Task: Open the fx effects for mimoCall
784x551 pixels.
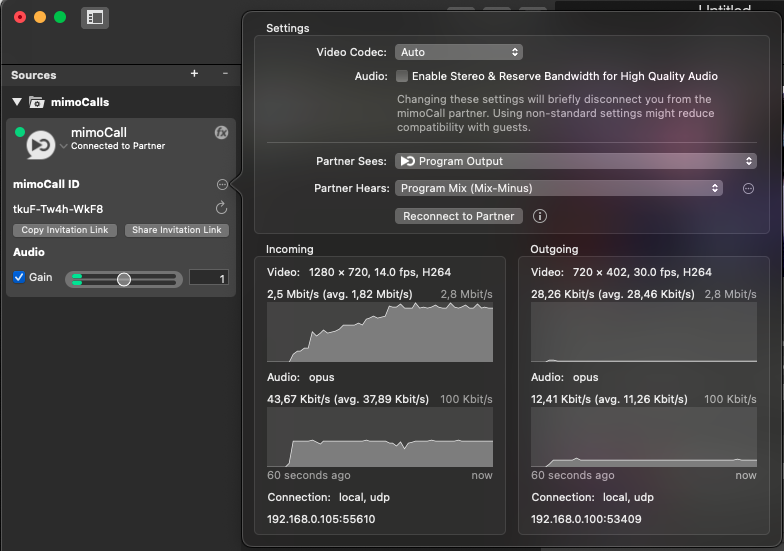Action: 222,133
